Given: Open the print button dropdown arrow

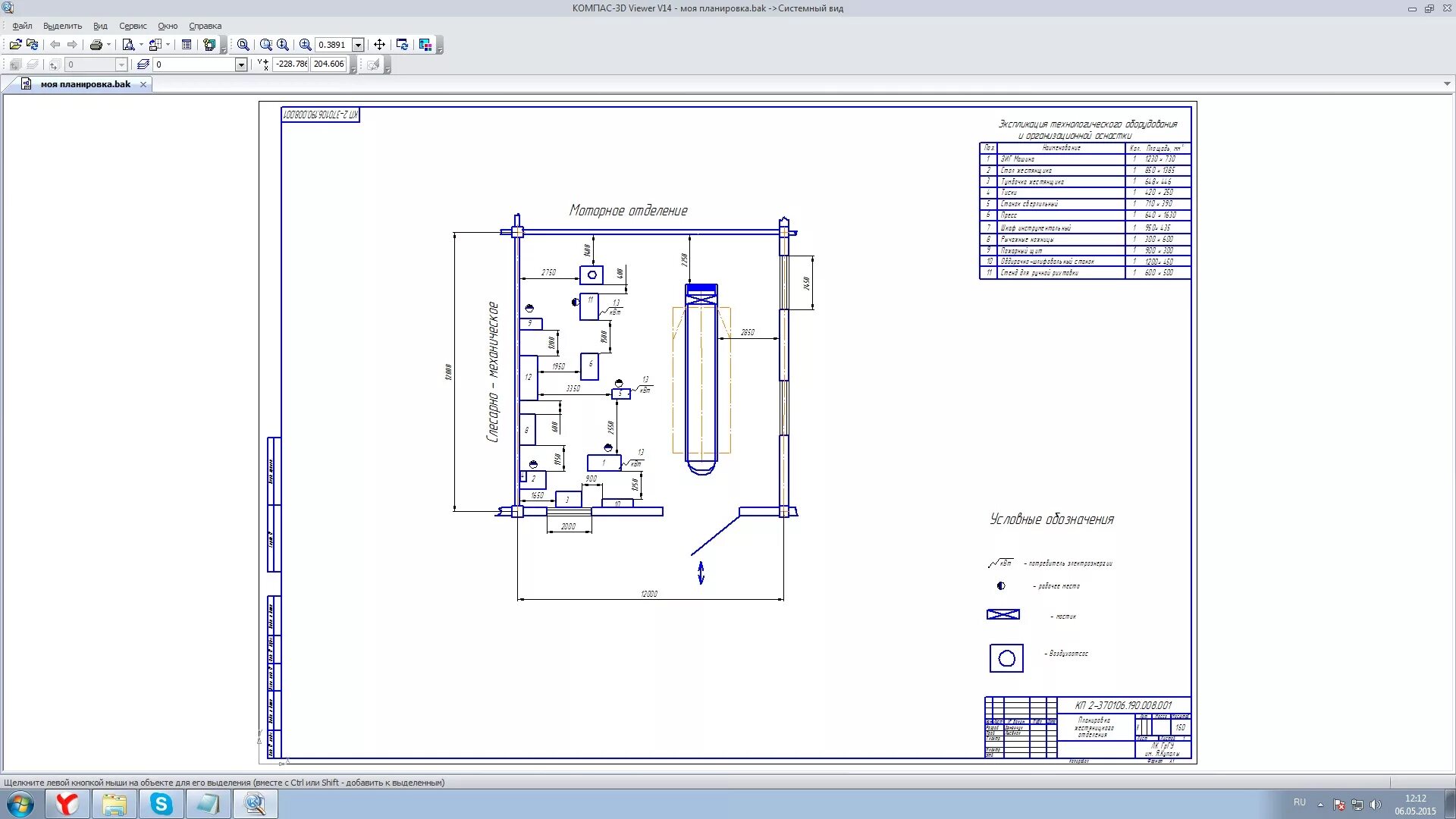Looking at the screenshot, I should pyautogui.click(x=109, y=45).
